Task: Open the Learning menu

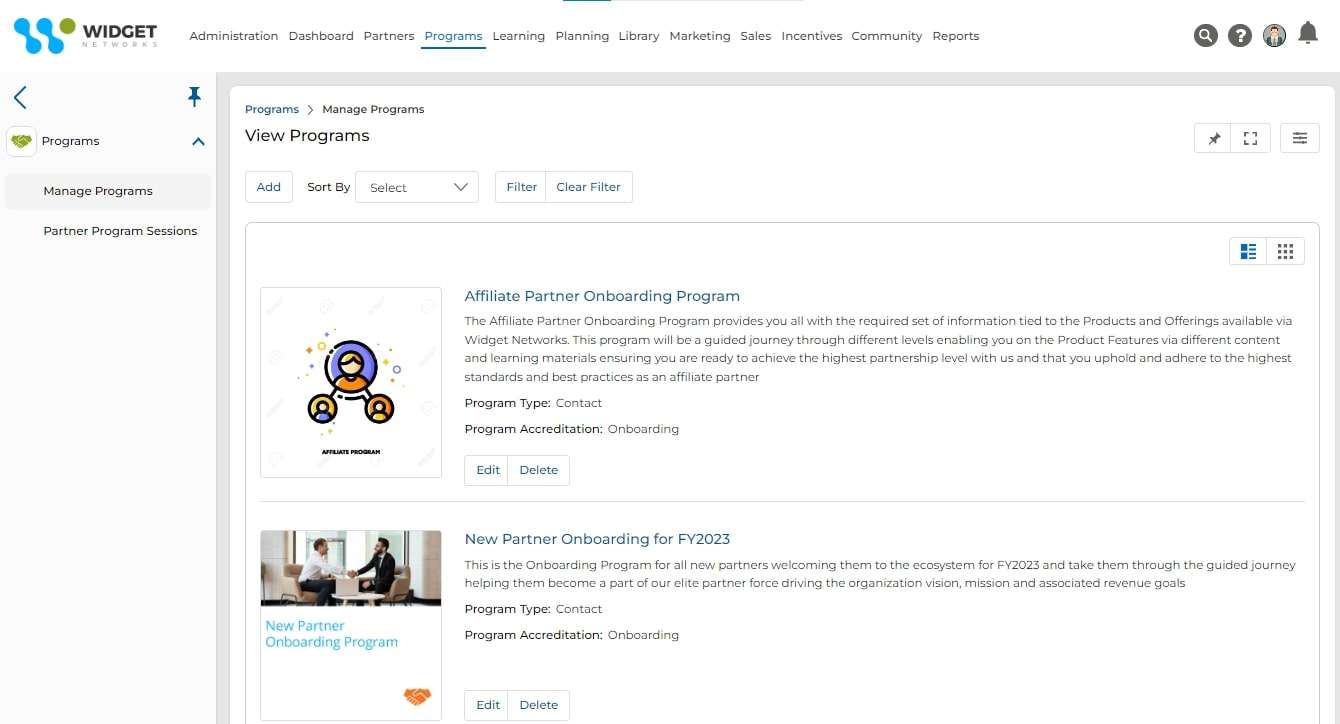Action: pyautogui.click(x=518, y=36)
